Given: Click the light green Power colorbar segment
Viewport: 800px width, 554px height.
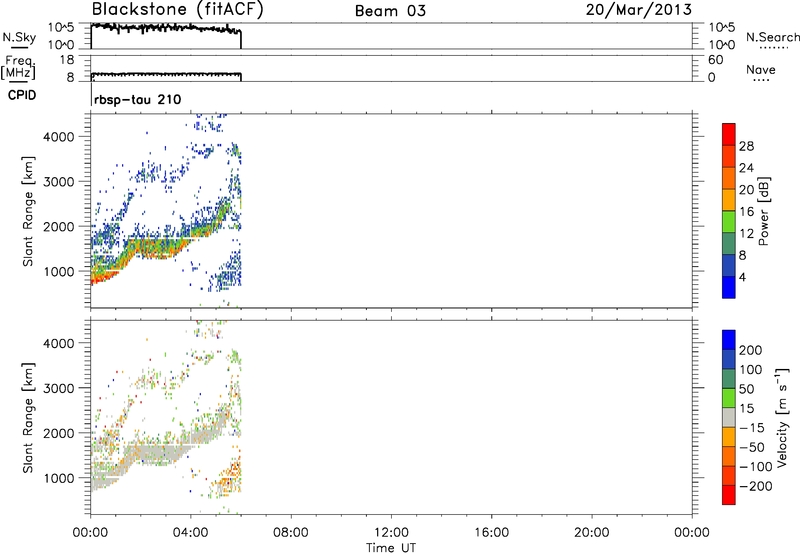Looking at the screenshot, I should click(x=729, y=221).
